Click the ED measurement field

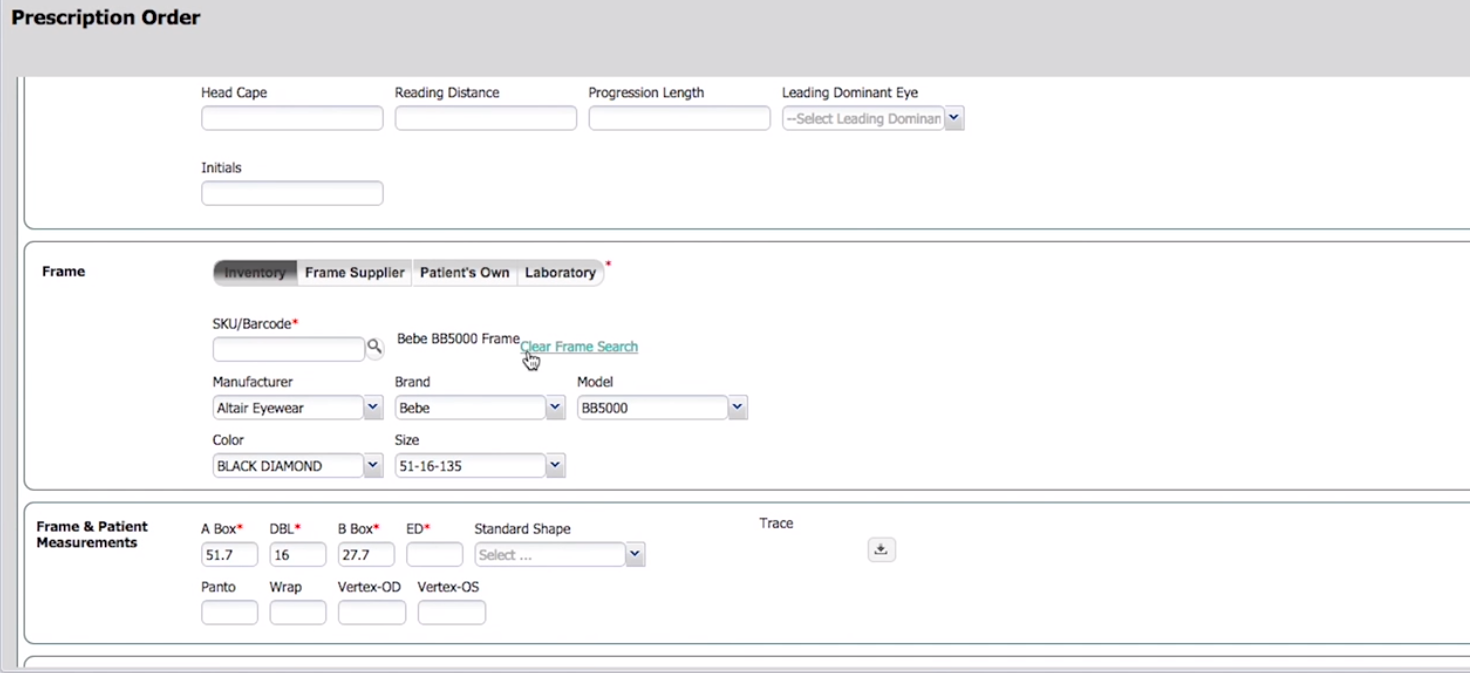434,554
